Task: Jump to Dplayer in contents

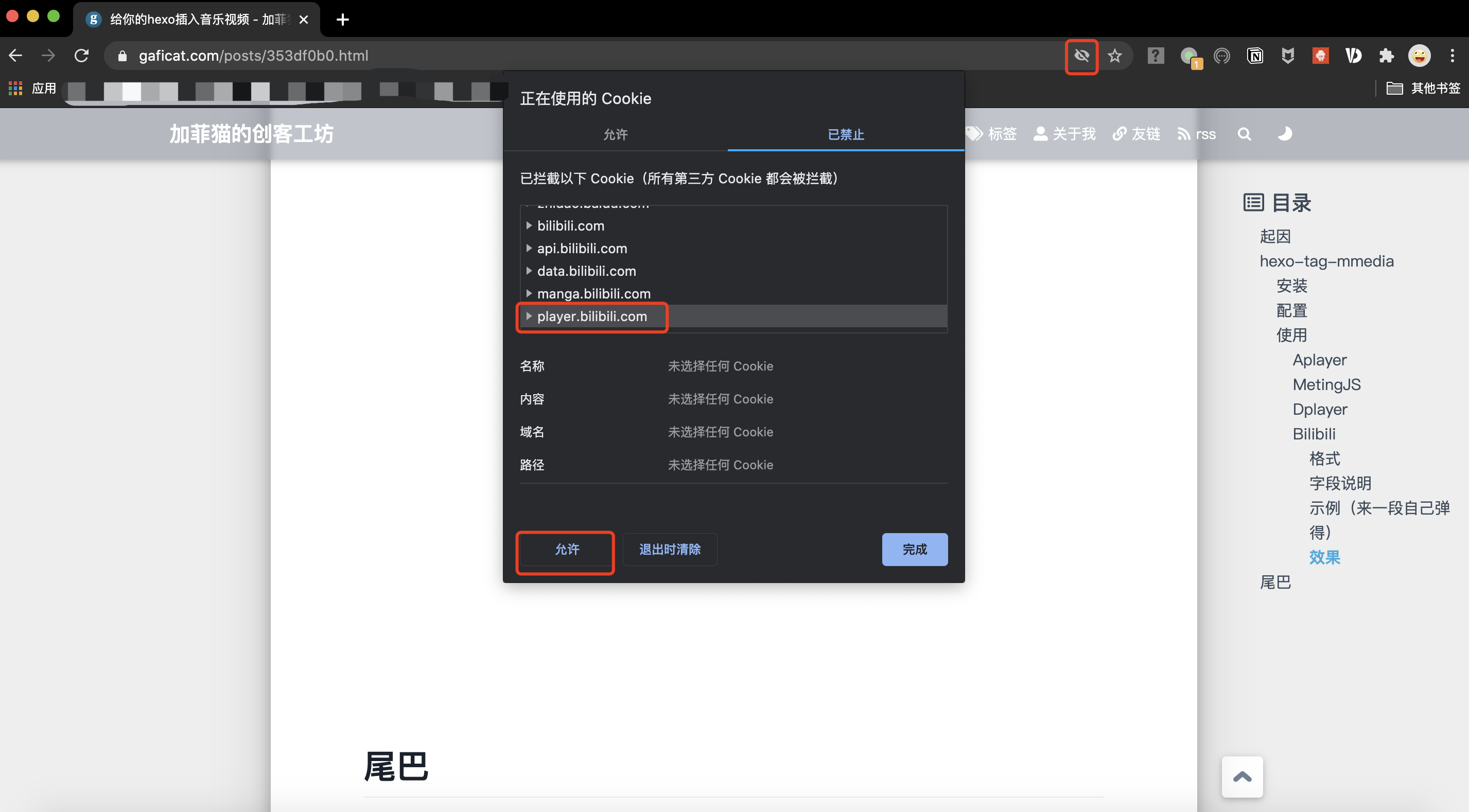Action: pyautogui.click(x=1320, y=409)
